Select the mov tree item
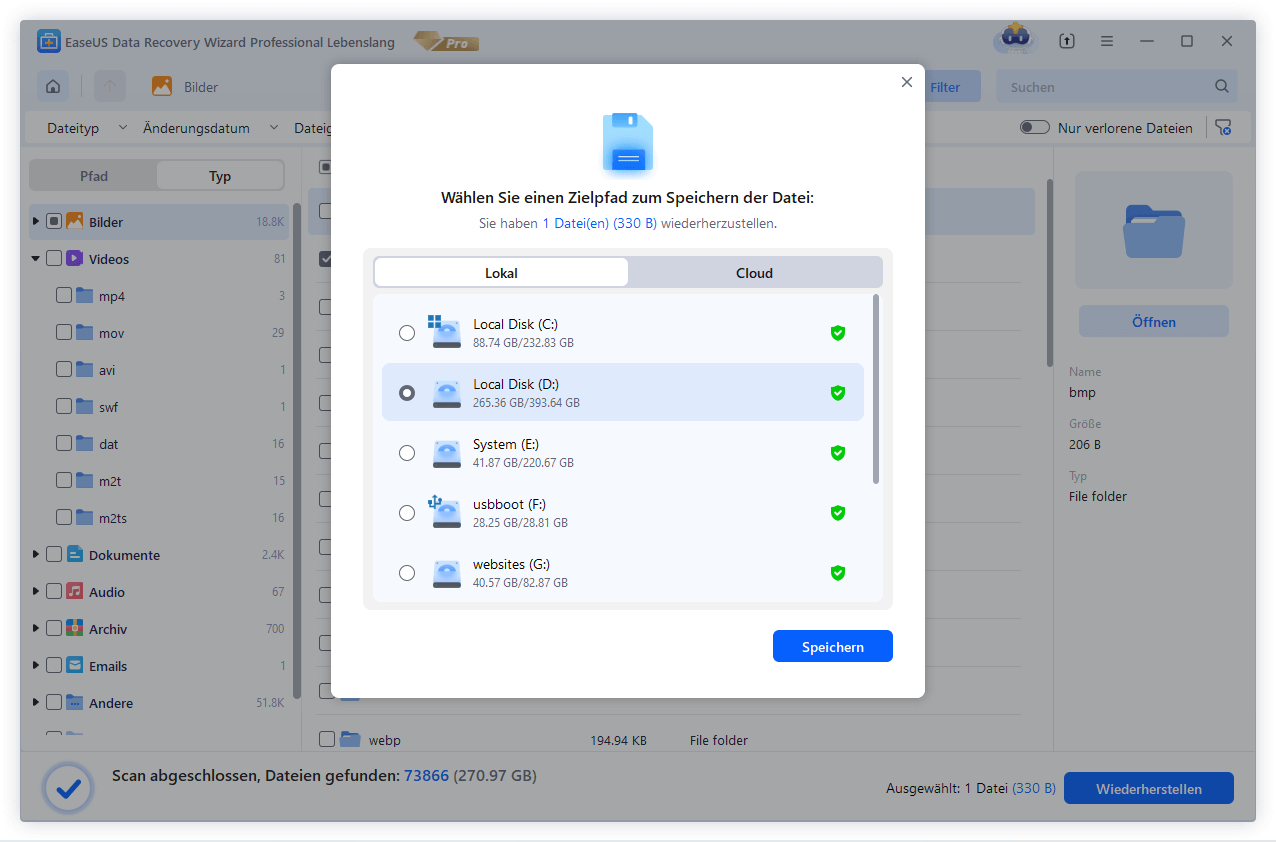 click(x=111, y=332)
